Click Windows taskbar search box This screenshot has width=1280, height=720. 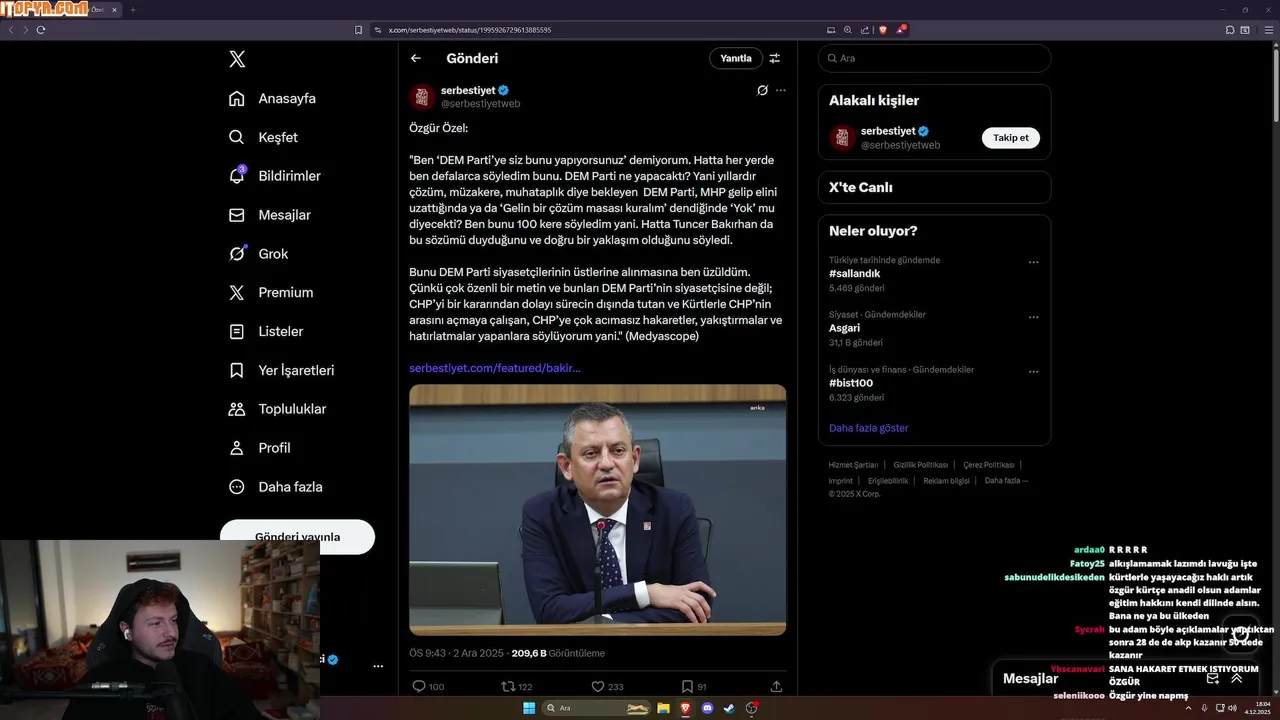tap(597, 708)
